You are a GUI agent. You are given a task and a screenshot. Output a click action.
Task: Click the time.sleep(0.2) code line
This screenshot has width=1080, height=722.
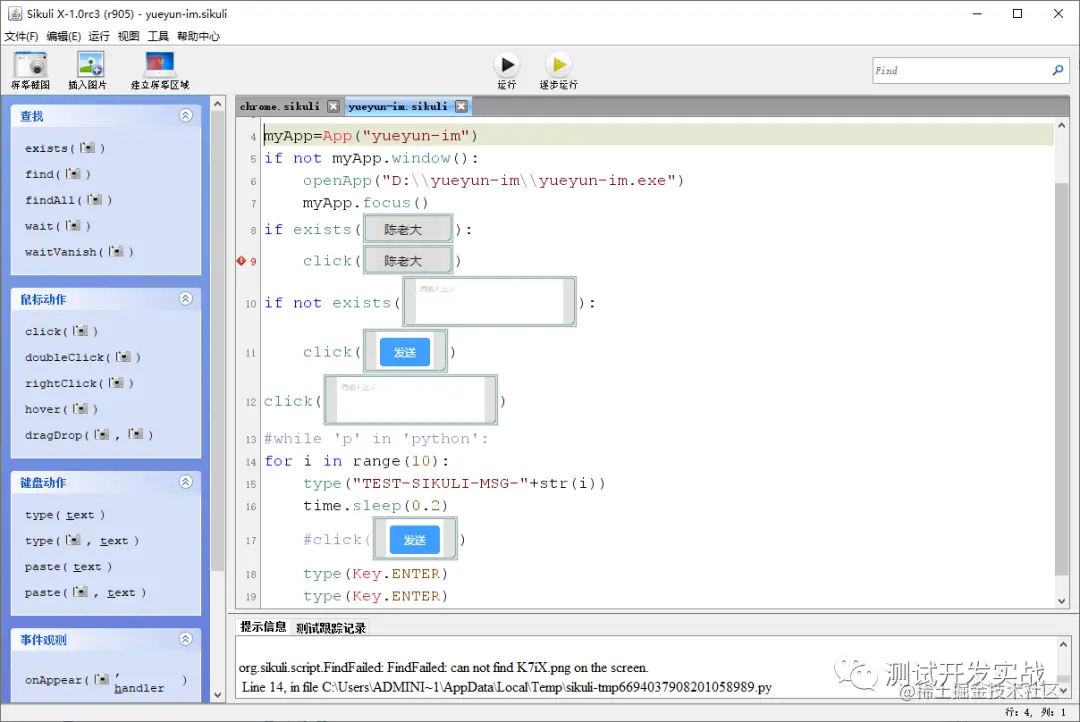[x=375, y=506]
